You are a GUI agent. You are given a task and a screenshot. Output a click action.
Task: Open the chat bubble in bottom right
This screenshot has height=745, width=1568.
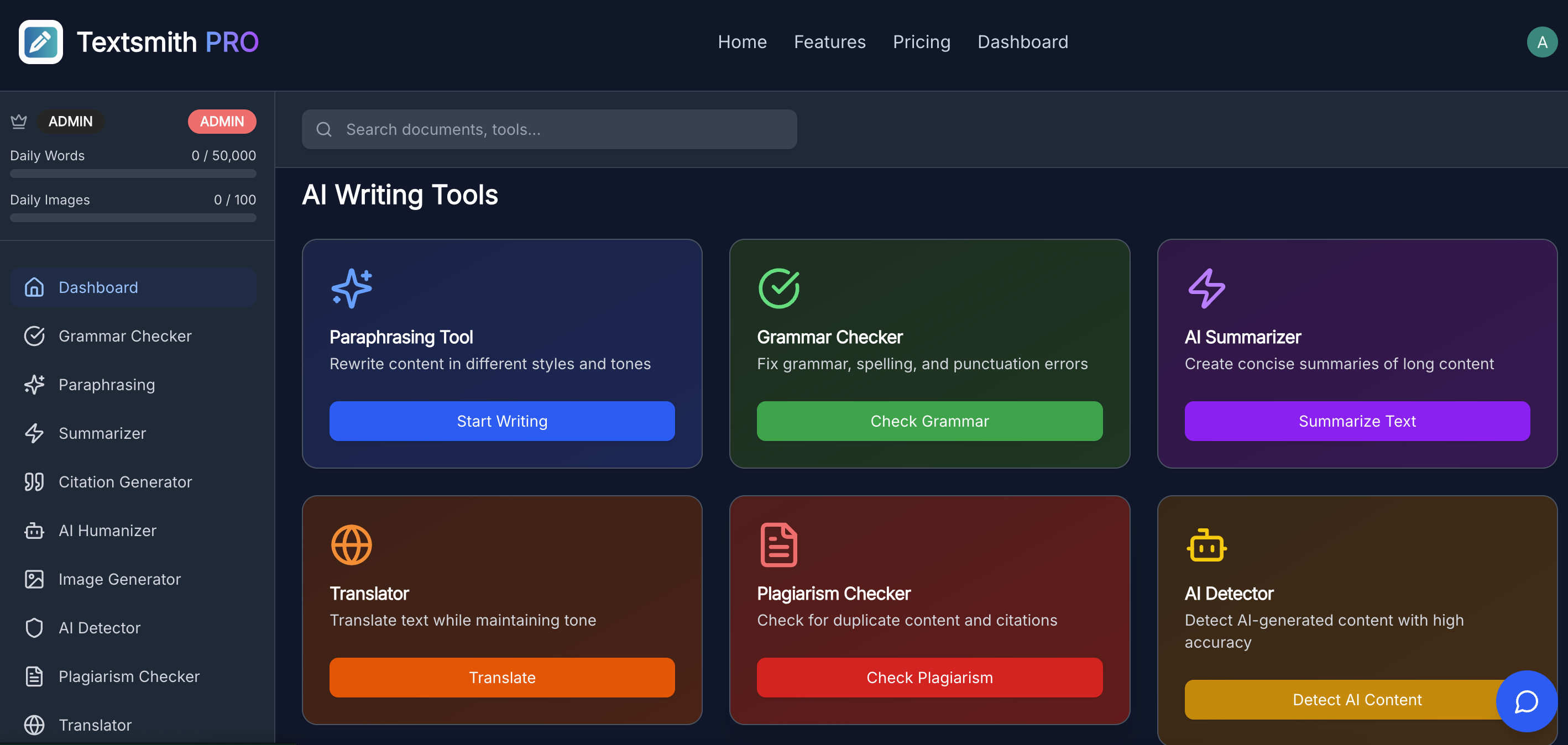pos(1526,702)
